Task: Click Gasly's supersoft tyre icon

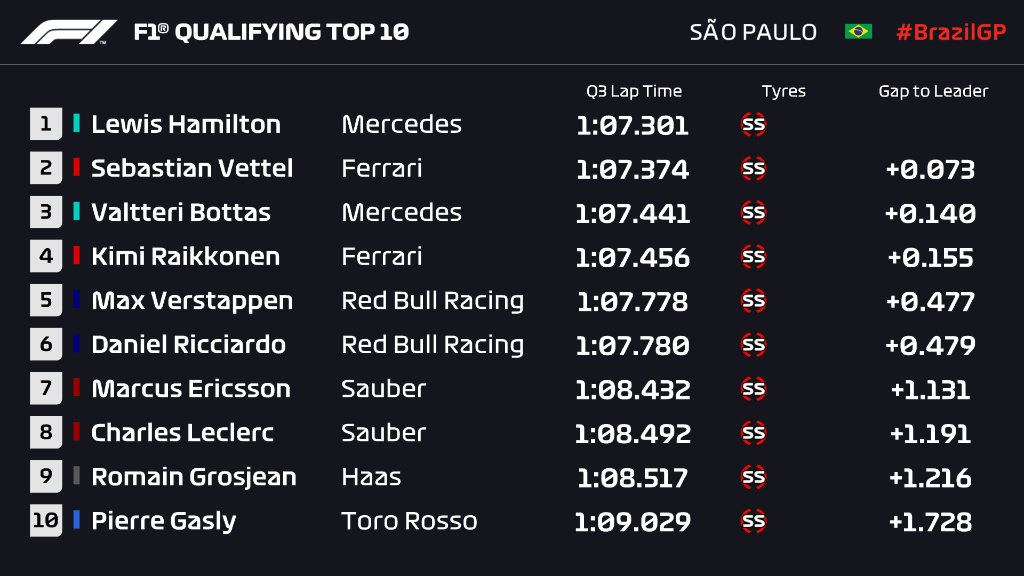Action: click(754, 521)
